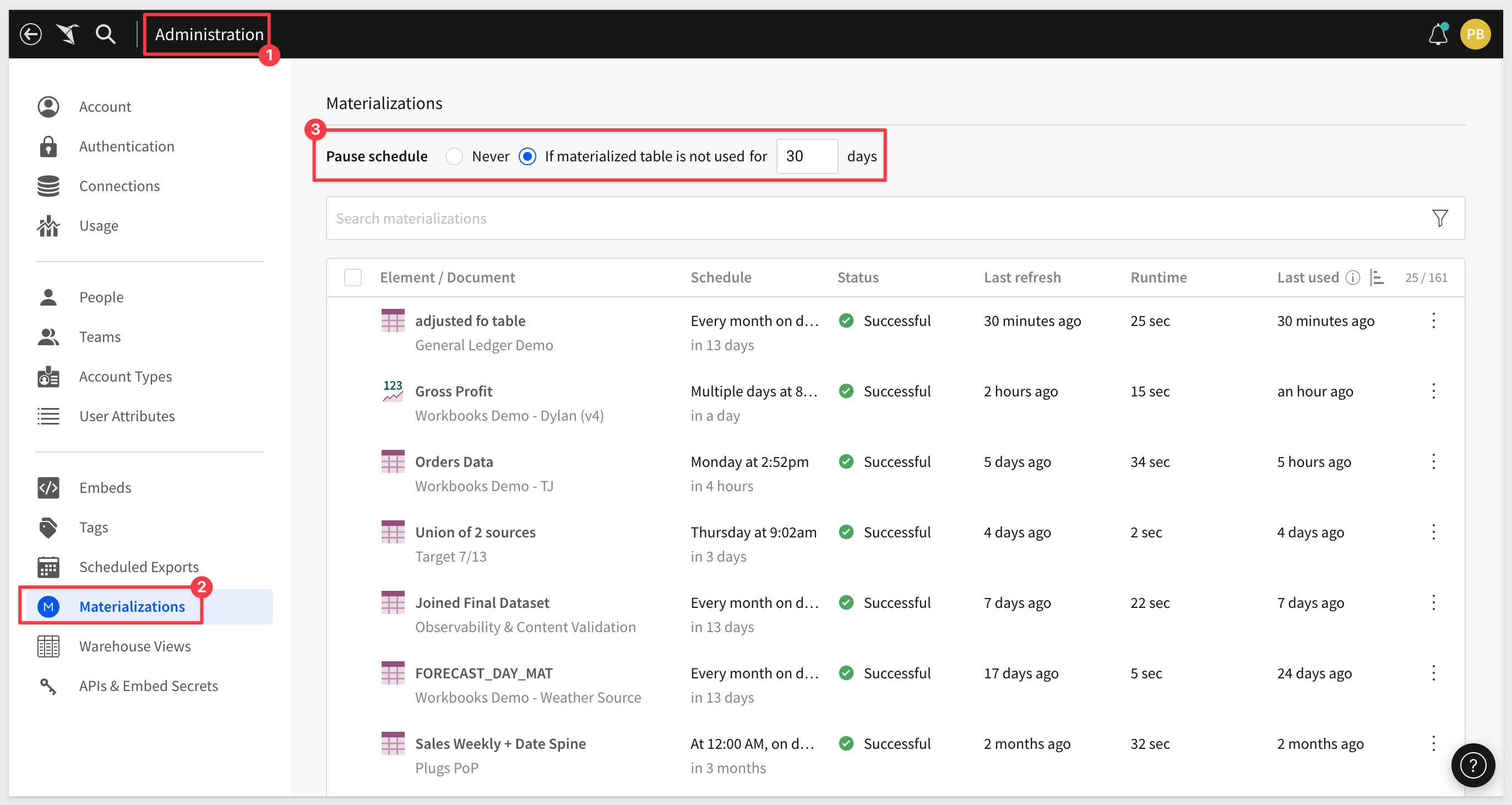Open the Gross Profit element

click(454, 391)
